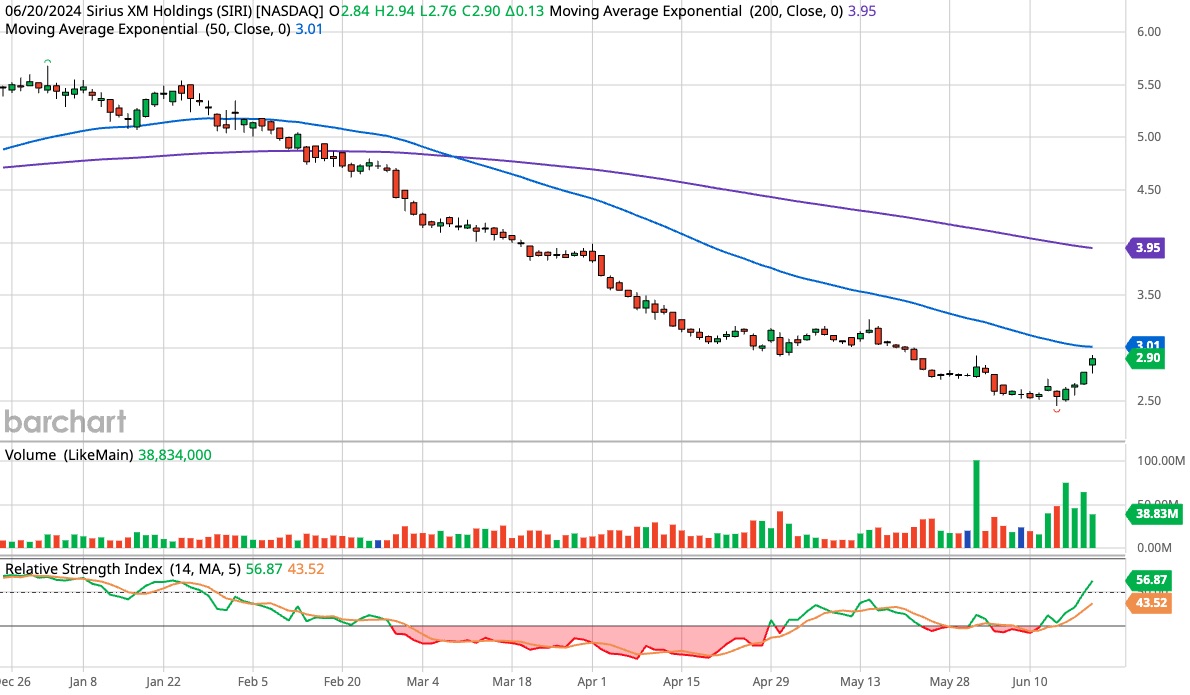Viewport: 1190px width, 695px height.
Task: Click the 50-period Moving Average Exponential label
Action: [148, 30]
